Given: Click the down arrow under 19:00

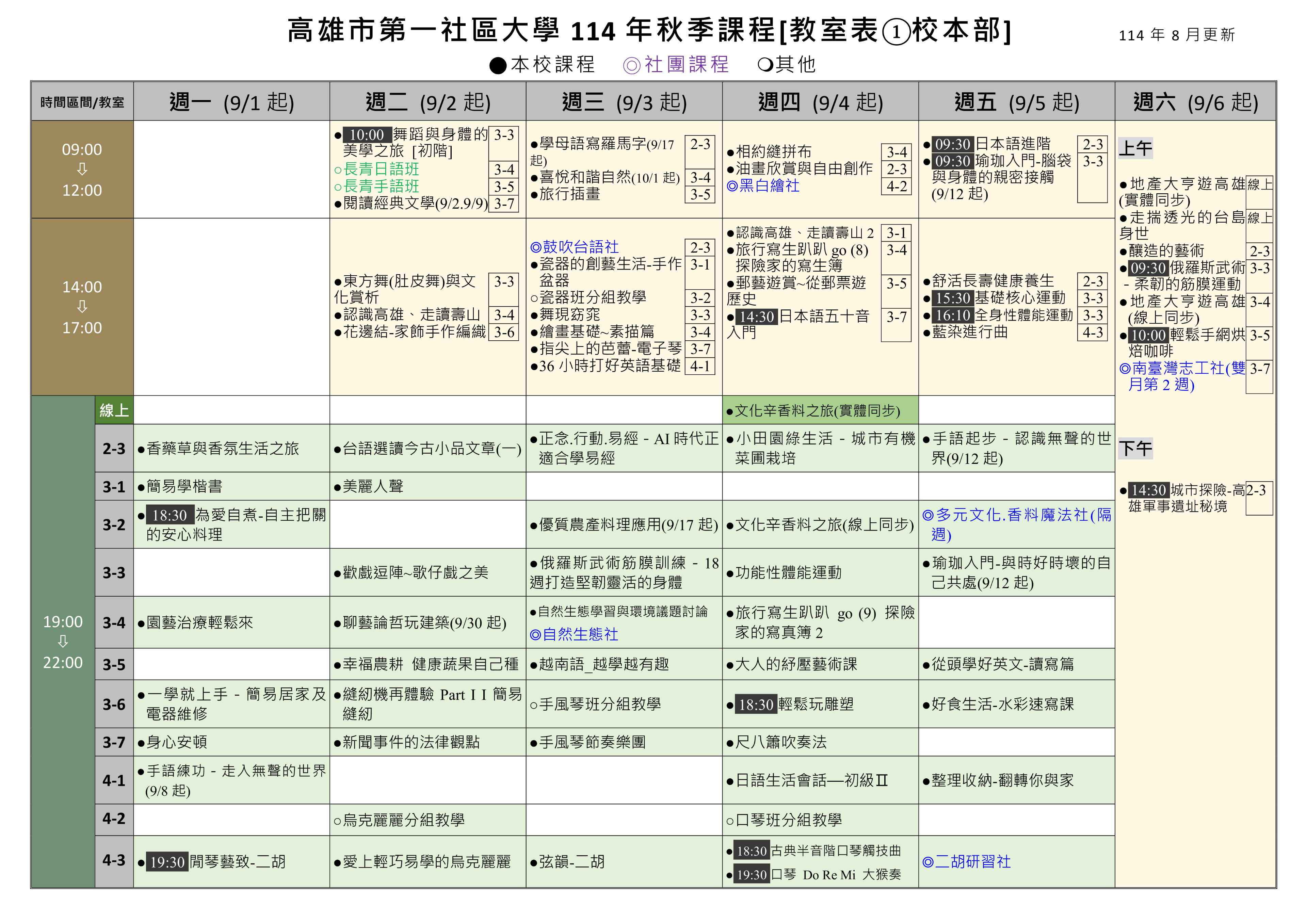Looking at the screenshot, I should 63,642.
